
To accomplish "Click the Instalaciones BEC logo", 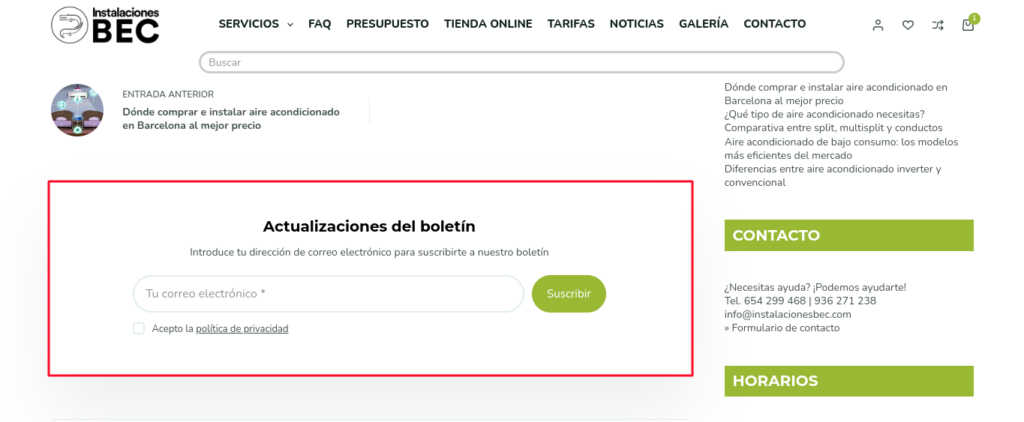I will [x=105, y=25].
